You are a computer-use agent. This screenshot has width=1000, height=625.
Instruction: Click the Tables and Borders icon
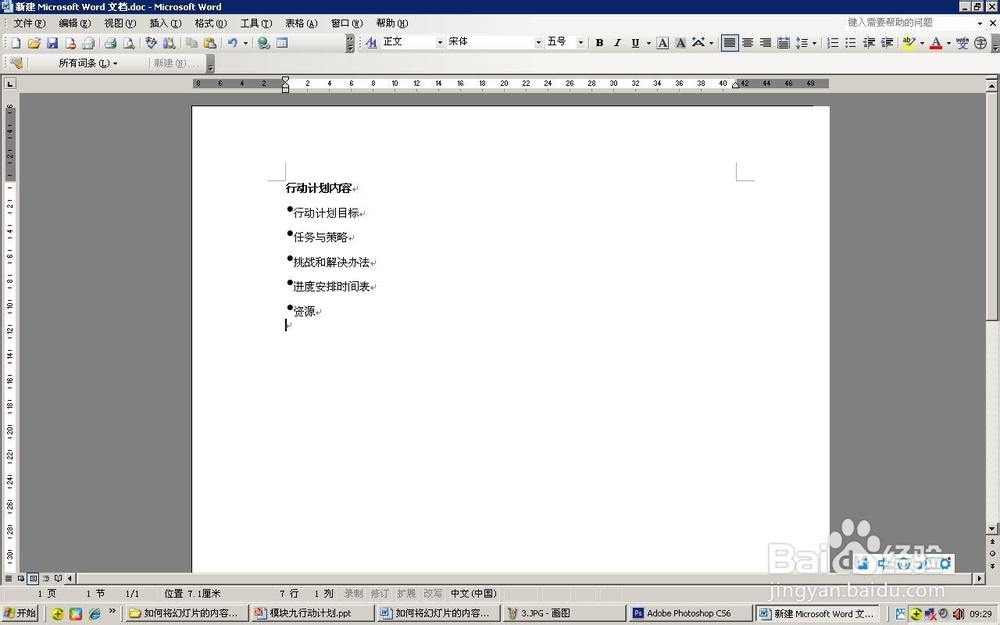click(x=282, y=43)
